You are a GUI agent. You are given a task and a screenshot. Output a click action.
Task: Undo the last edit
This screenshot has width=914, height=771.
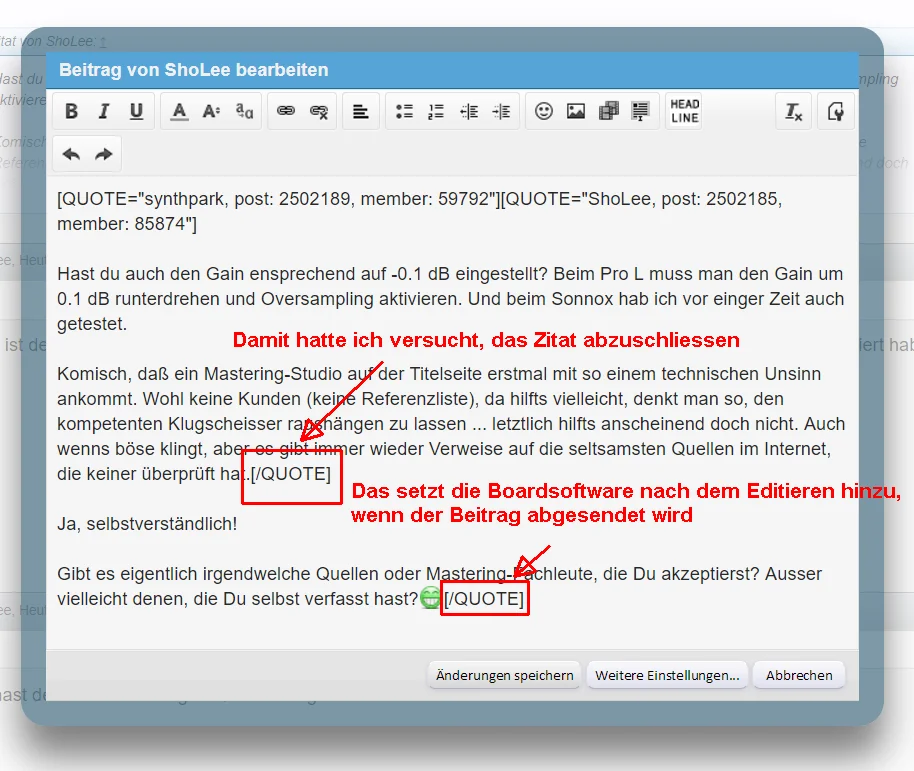pyautogui.click(x=71, y=154)
